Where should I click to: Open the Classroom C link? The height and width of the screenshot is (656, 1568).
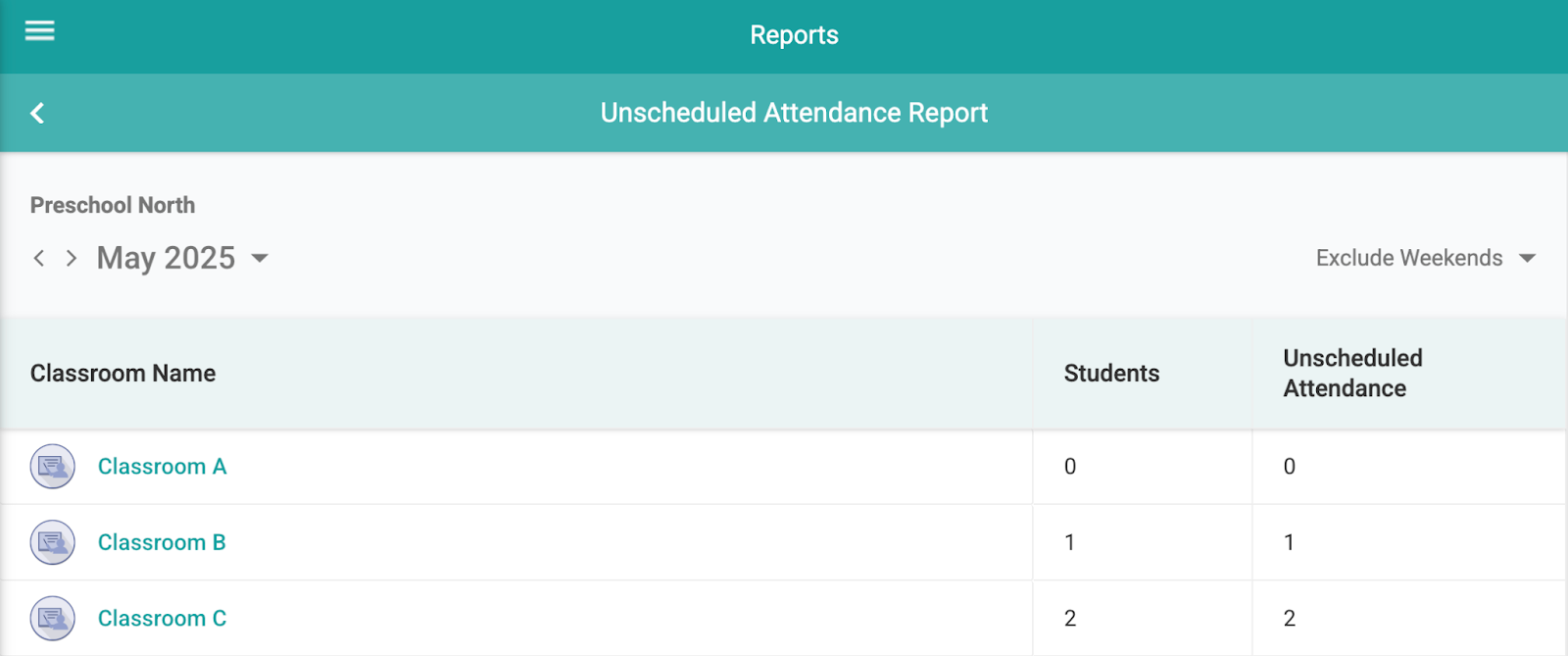point(162,619)
